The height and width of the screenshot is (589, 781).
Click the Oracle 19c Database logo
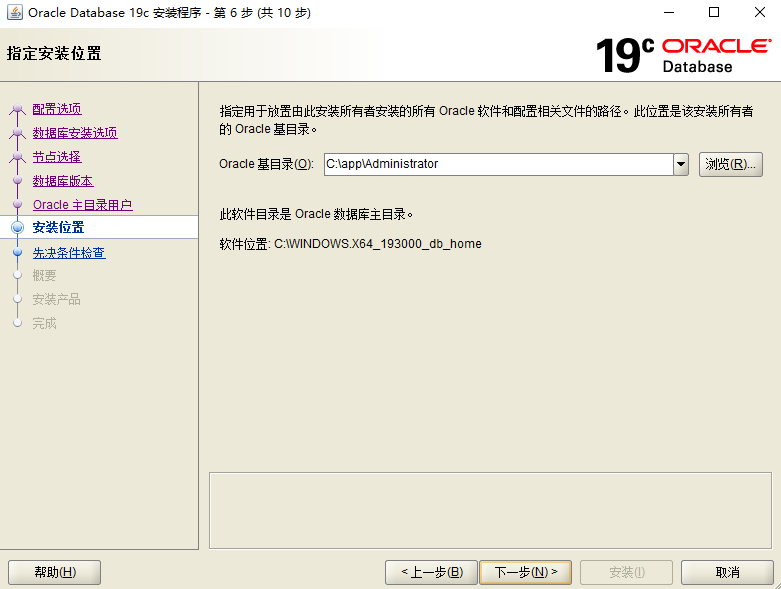pos(683,55)
